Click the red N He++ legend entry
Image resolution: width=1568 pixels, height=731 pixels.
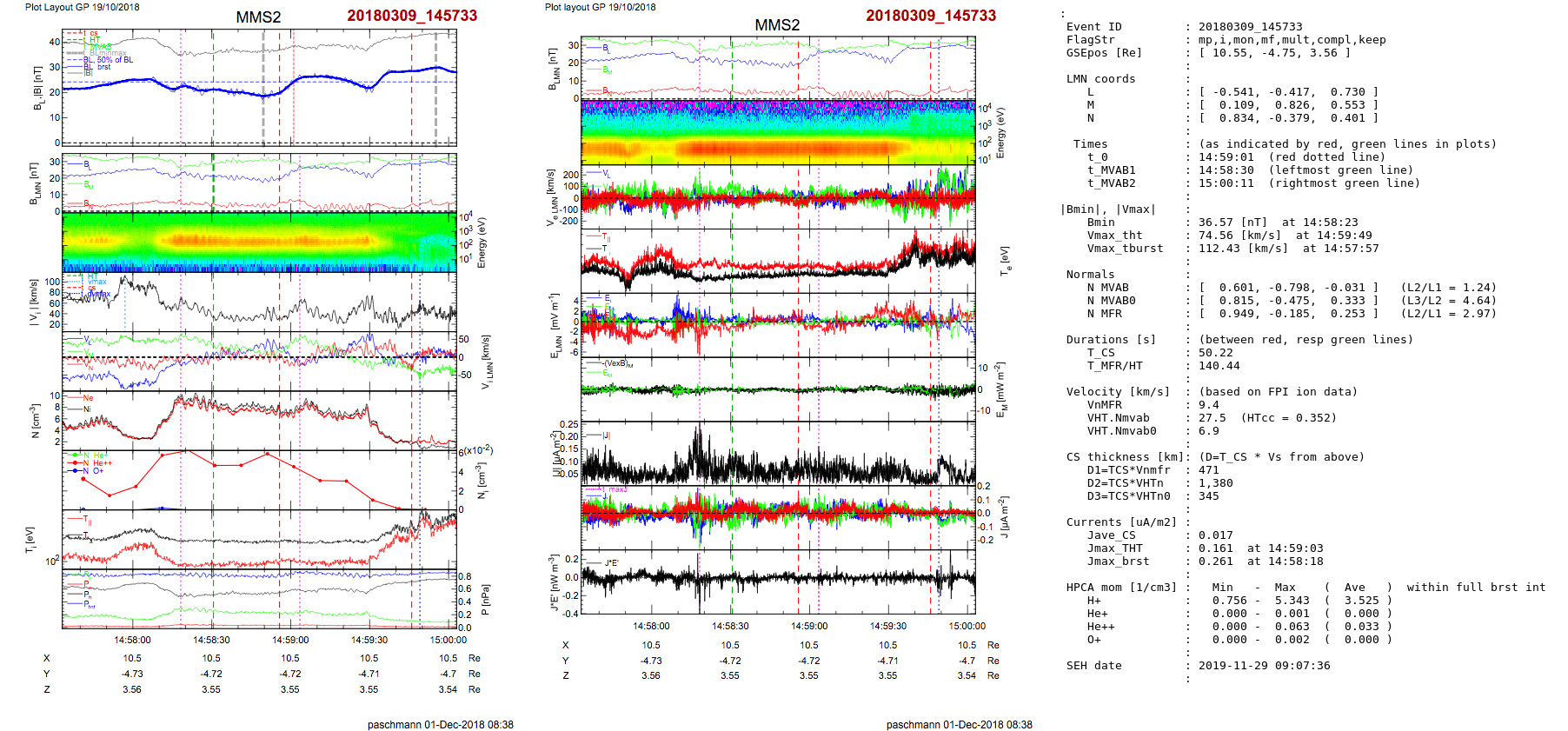(x=97, y=463)
